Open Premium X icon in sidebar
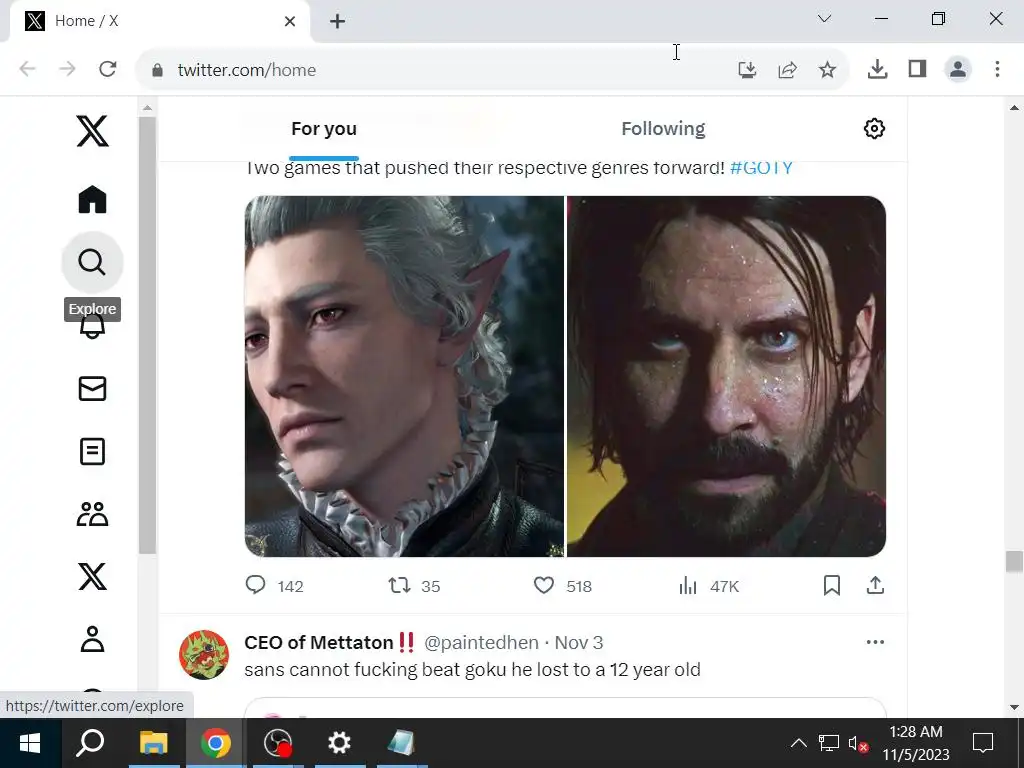The image size is (1024, 768). 92,577
